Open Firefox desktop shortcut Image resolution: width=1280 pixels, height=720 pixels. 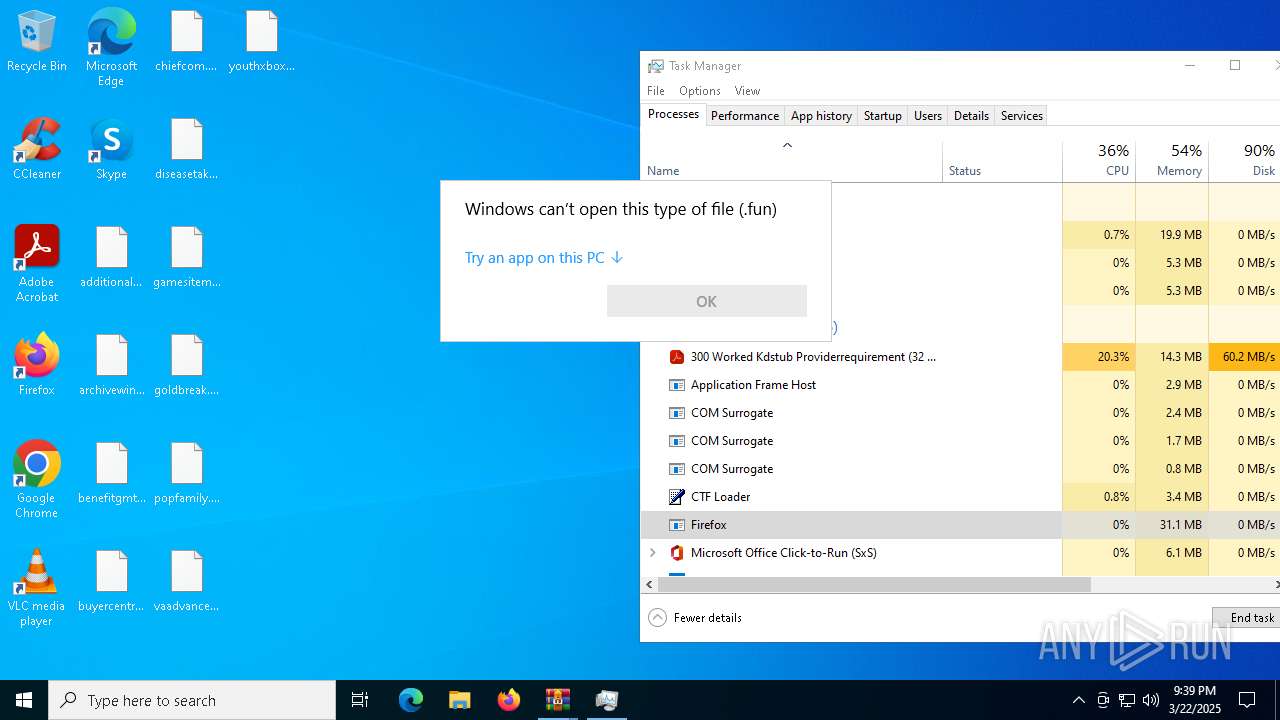[x=37, y=366]
